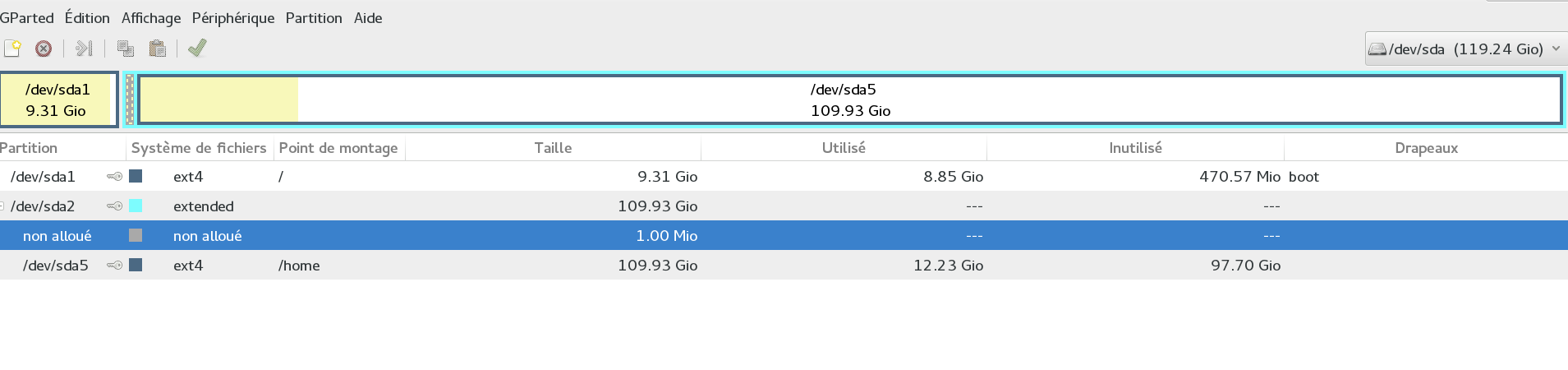This screenshot has height=370, width=1568.
Task: Click the Resize/Move partition toolbar icon
Action: [84, 49]
